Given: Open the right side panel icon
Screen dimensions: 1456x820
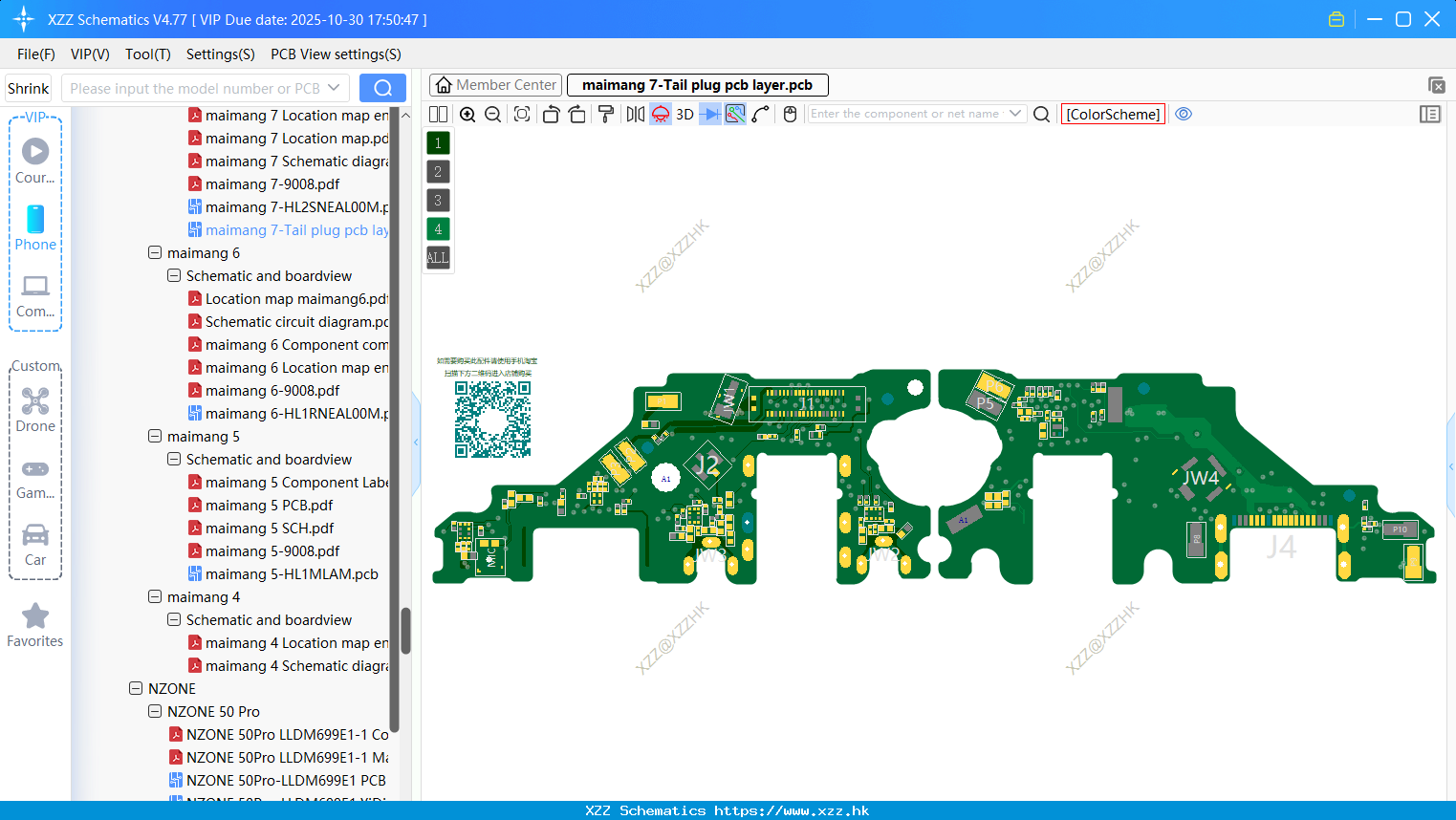Looking at the screenshot, I should (1430, 114).
